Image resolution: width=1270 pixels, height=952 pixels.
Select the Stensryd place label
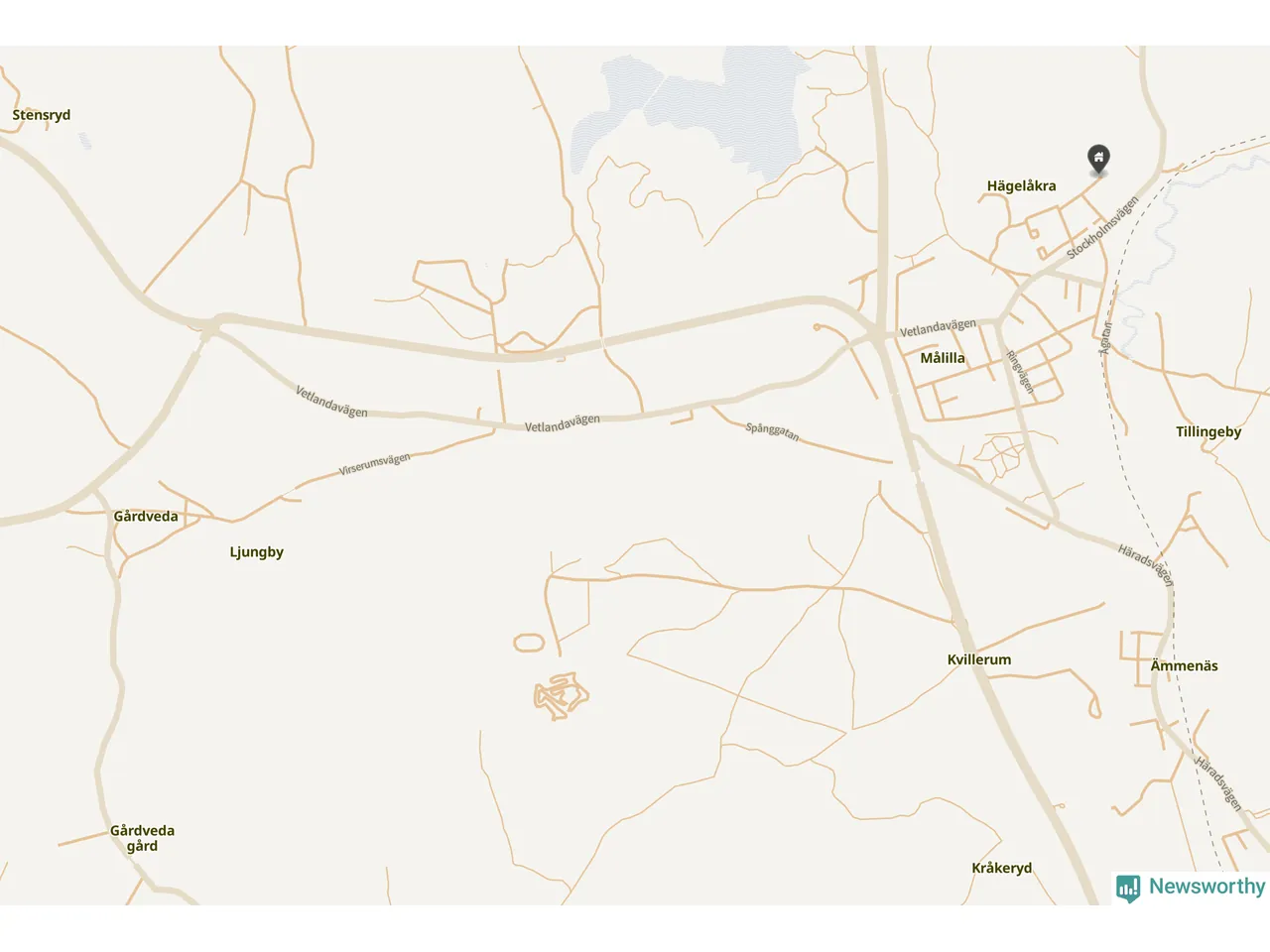click(42, 115)
